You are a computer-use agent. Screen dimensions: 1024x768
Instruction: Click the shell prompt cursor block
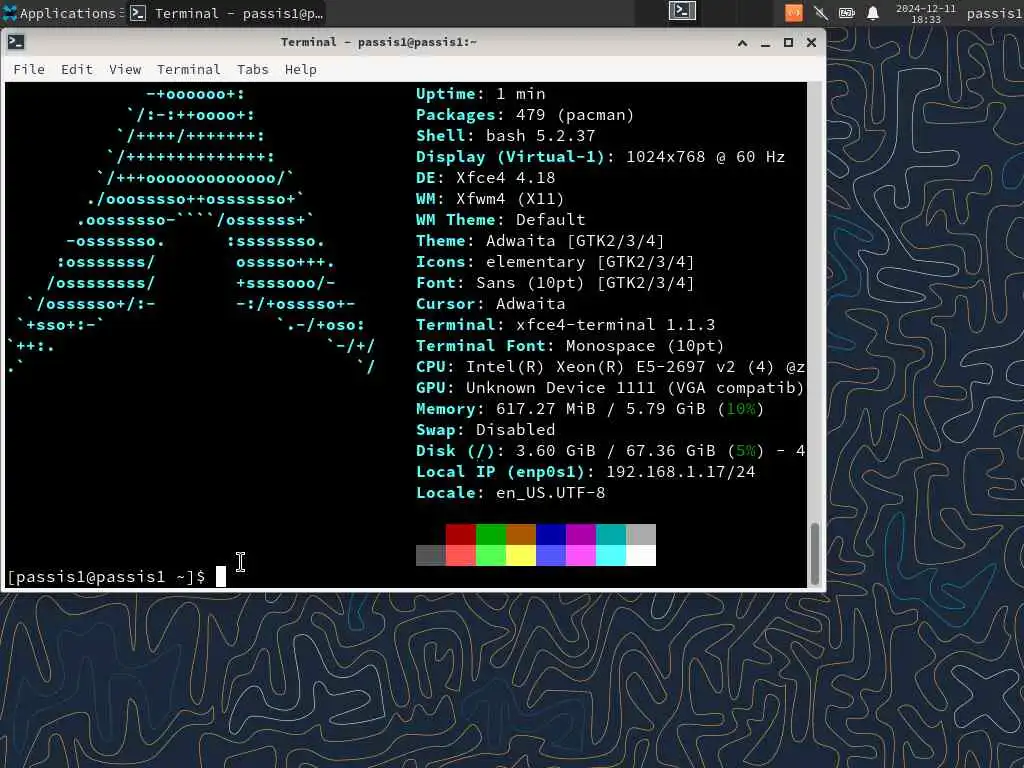pos(221,577)
